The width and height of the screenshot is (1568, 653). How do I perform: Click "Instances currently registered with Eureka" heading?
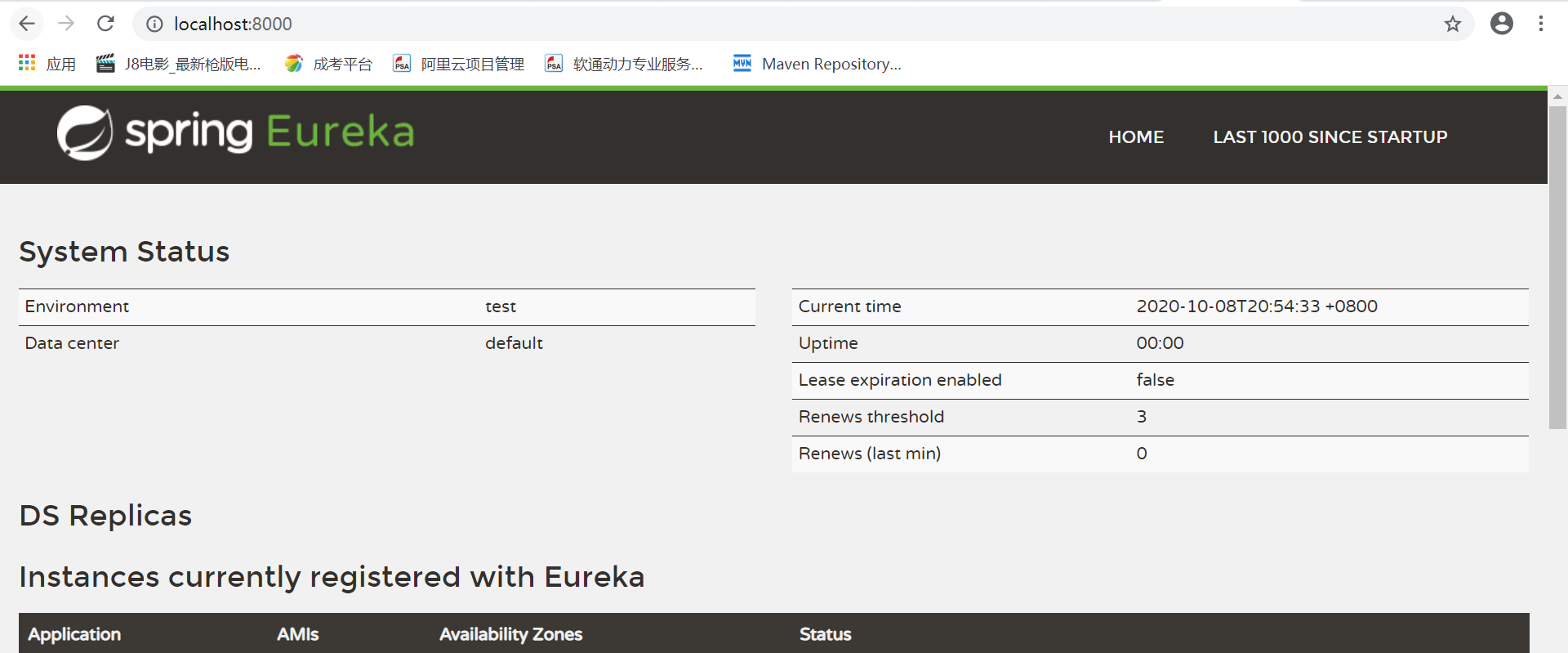[332, 577]
